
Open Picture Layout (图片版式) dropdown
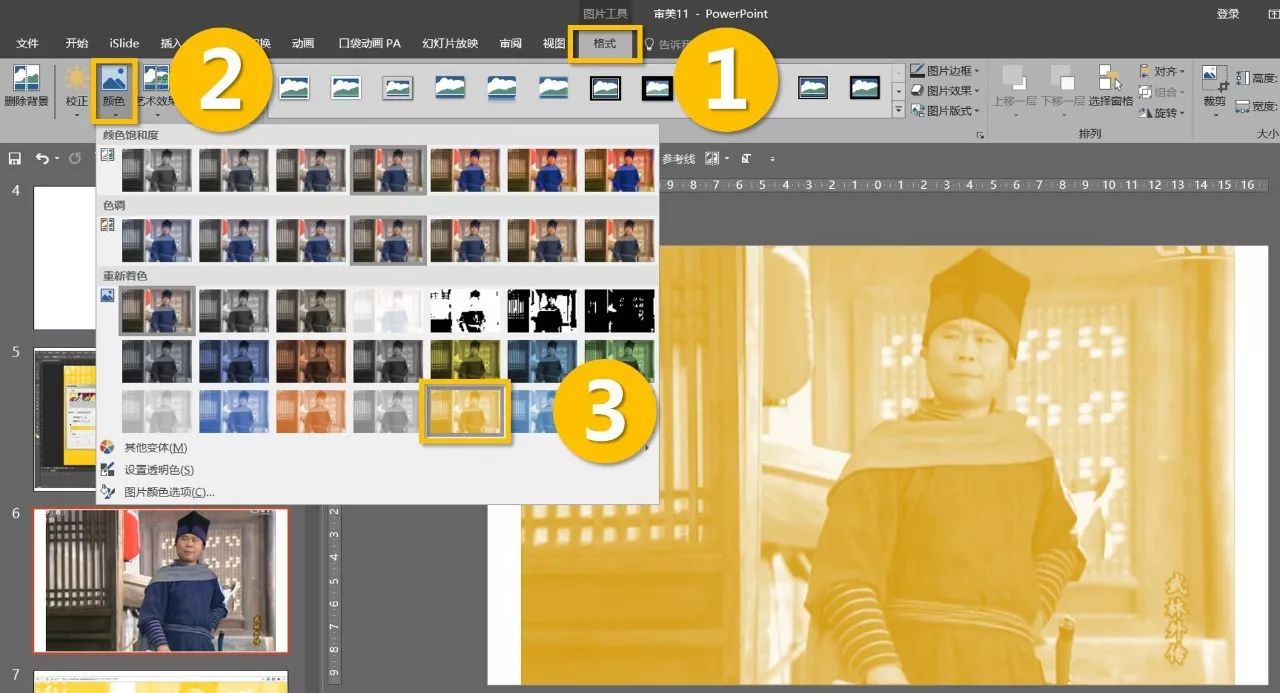[x=945, y=111]
